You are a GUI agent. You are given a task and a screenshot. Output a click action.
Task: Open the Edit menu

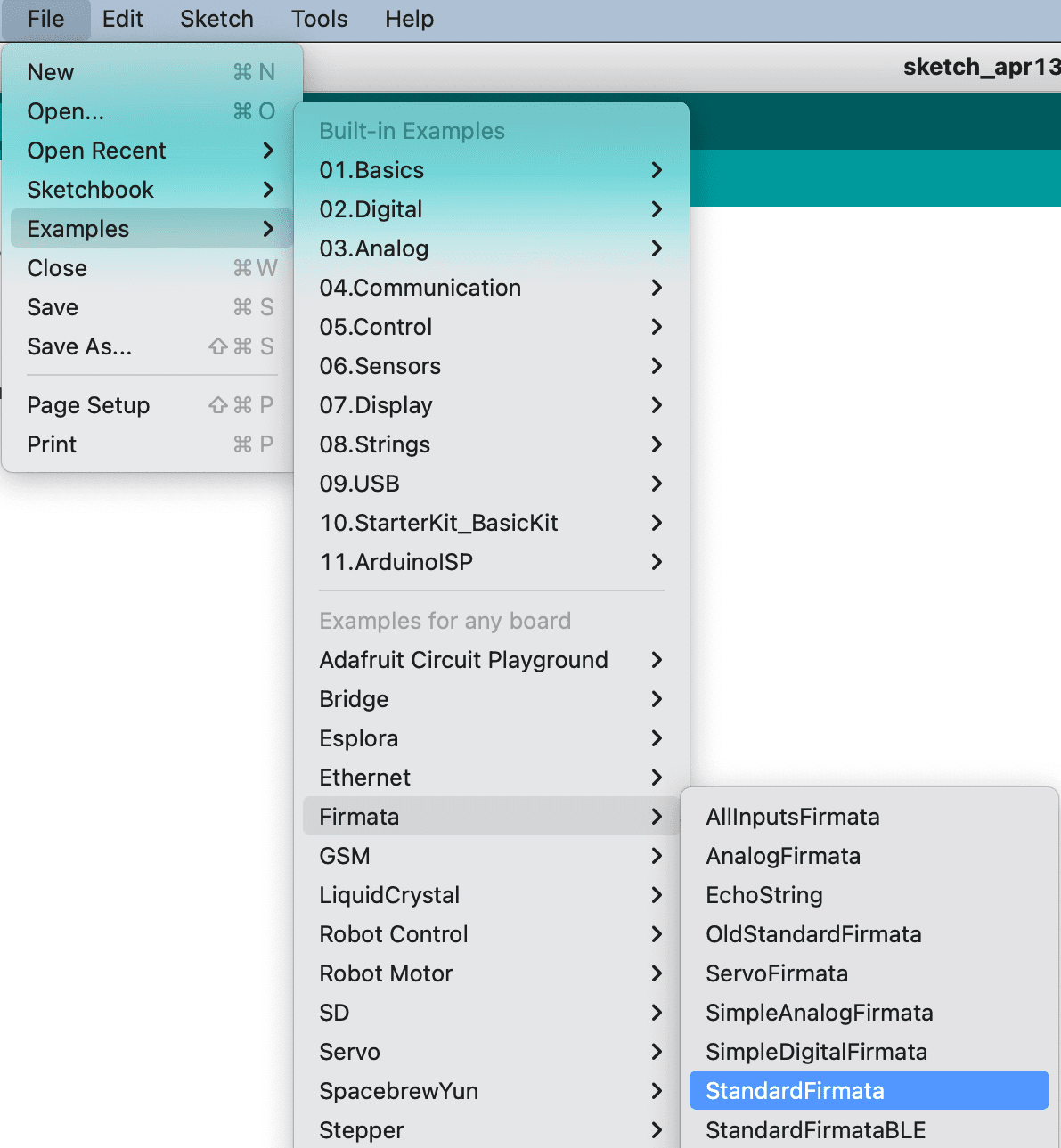123,20
